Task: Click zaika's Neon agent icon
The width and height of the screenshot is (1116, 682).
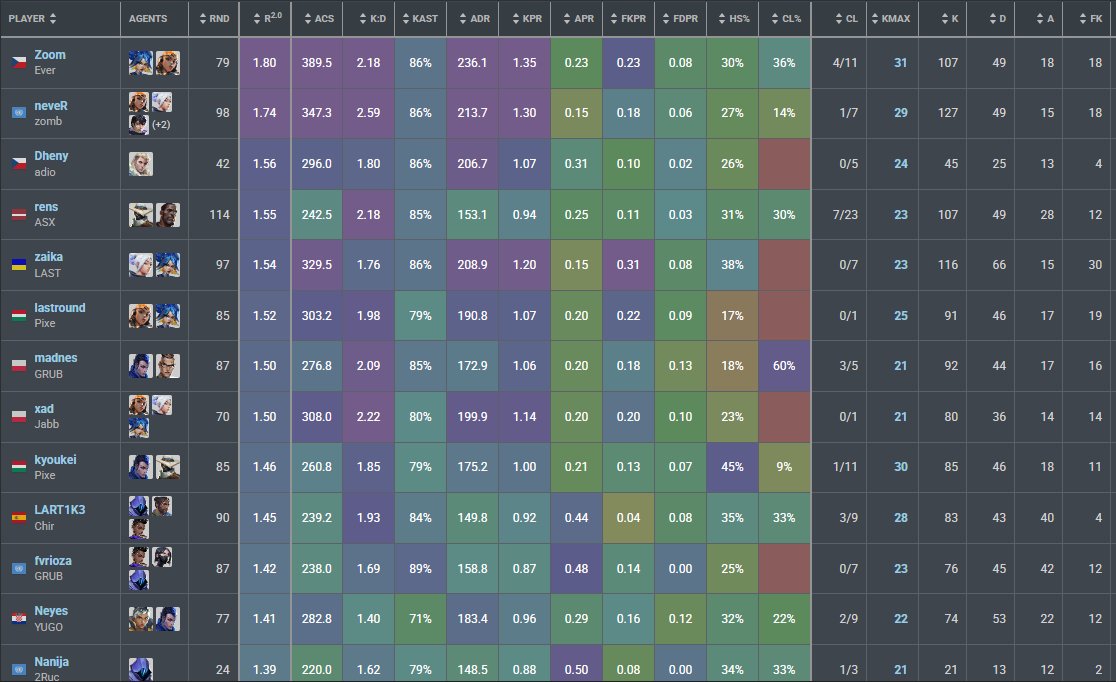Action: [168, 265]
